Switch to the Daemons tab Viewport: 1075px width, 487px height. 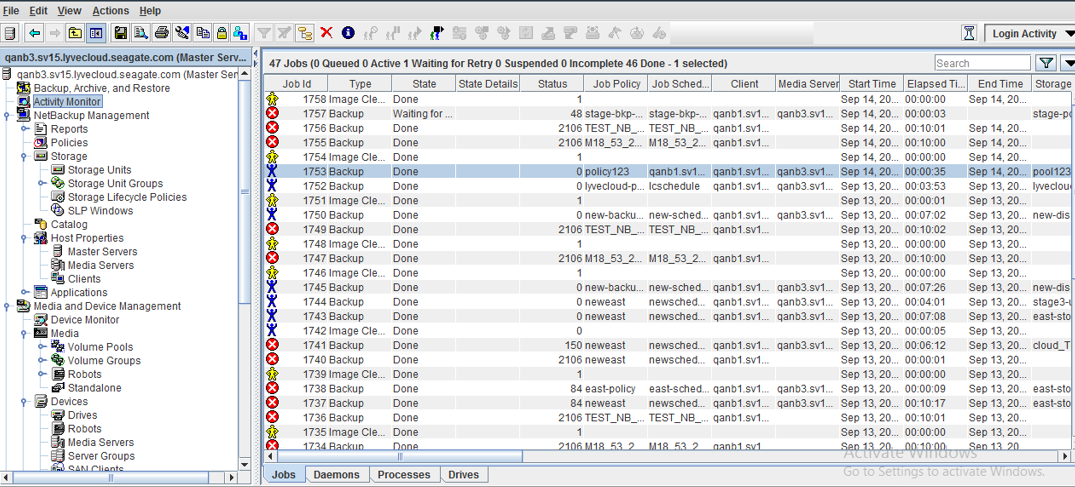336,475
